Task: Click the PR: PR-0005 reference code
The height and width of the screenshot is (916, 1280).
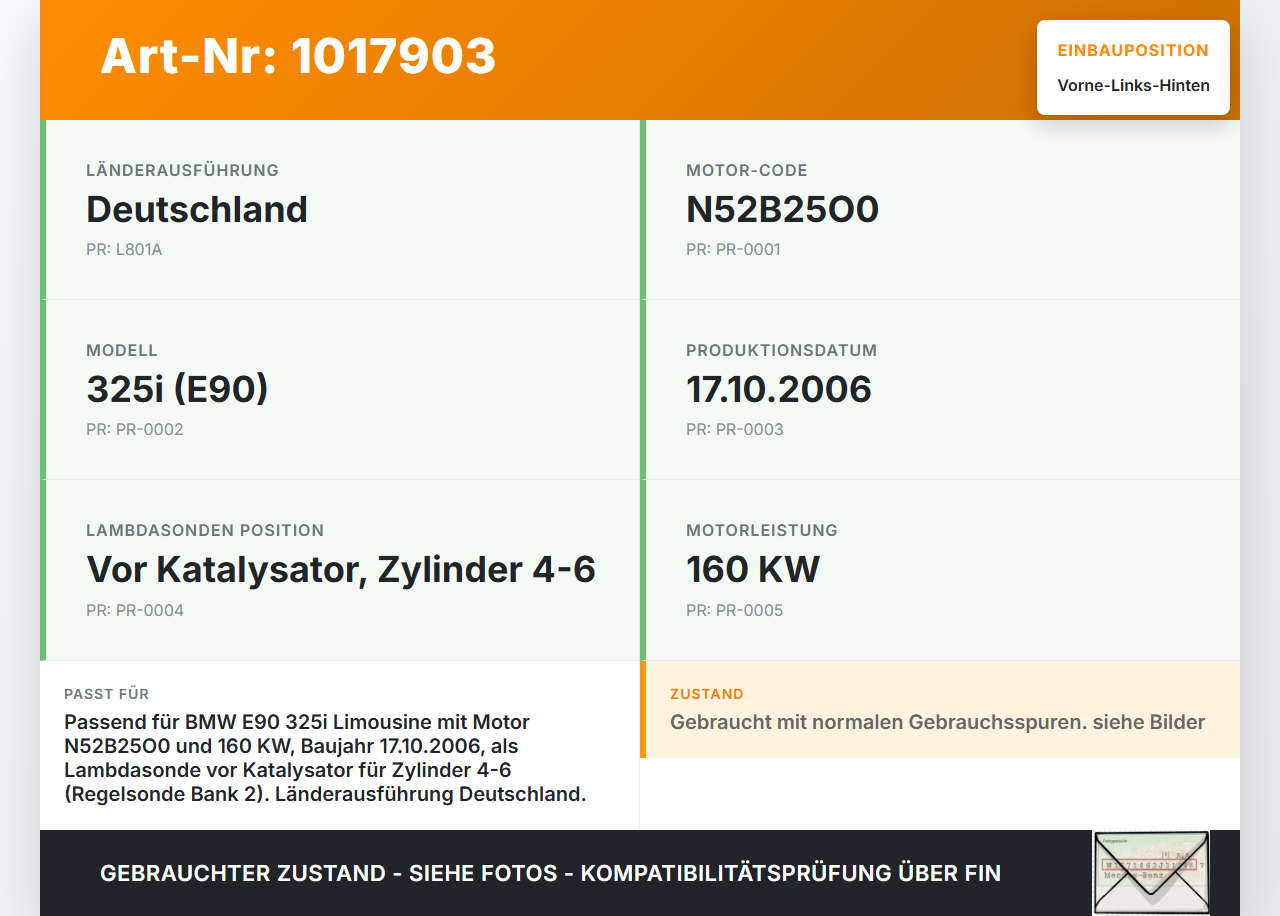Action: [x=734, y=609]
